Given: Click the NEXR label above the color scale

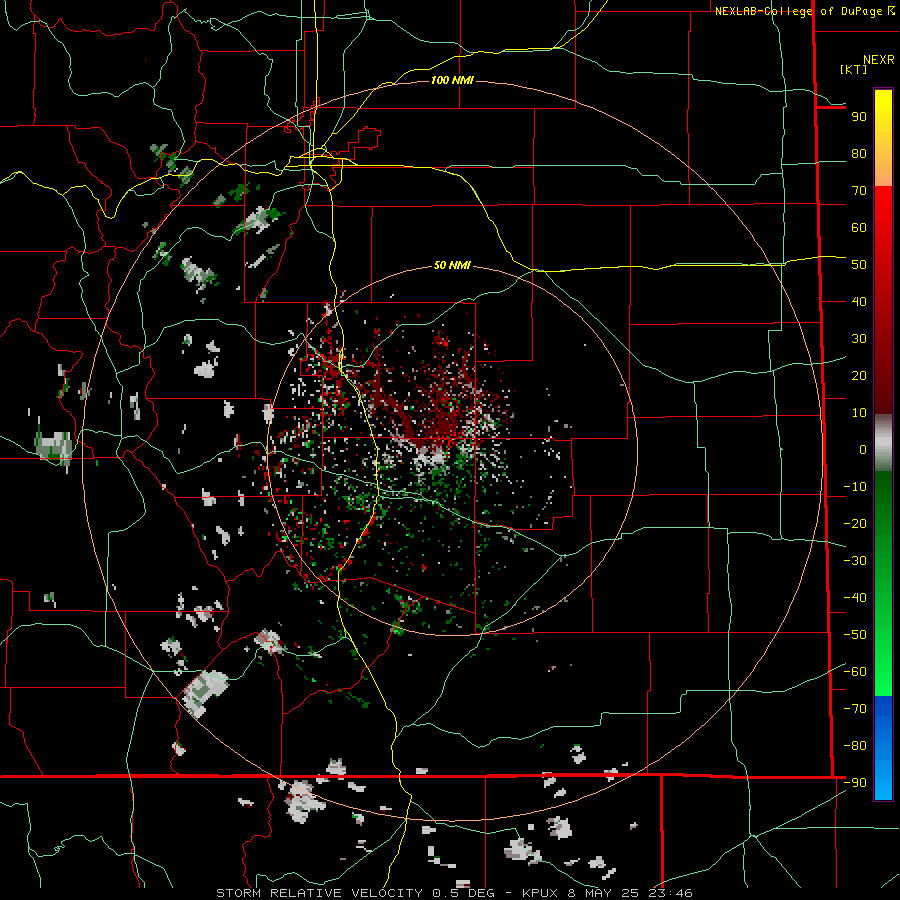Looking at the screenshot, I should click(879, 60).
